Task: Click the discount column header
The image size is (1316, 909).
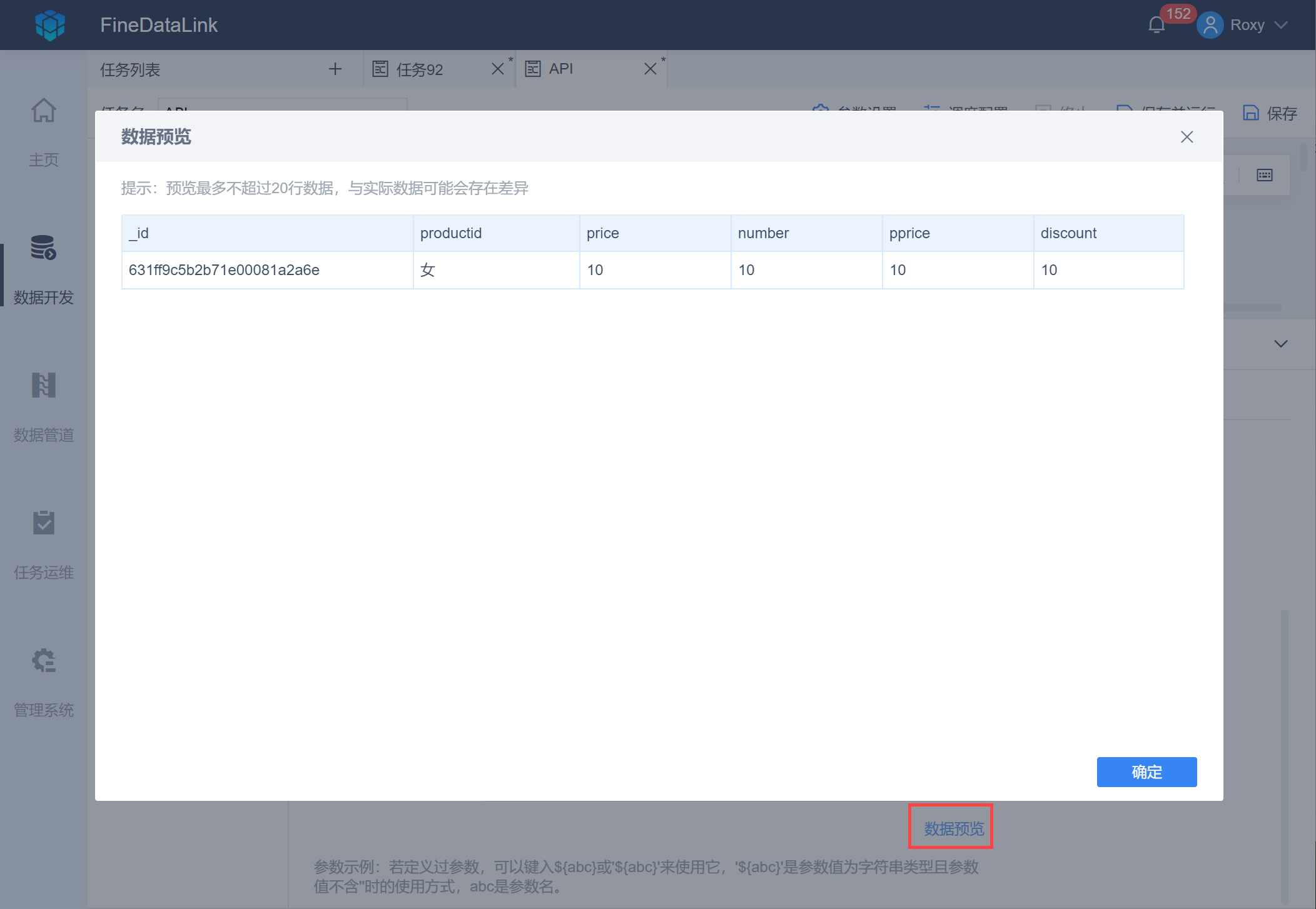Action: point(1068,233)
